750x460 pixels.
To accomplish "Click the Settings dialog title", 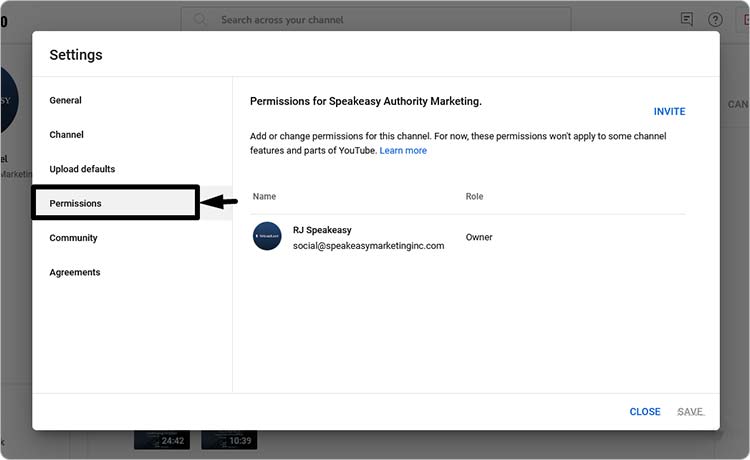I will pyautogui.click(x=76, y=55).
